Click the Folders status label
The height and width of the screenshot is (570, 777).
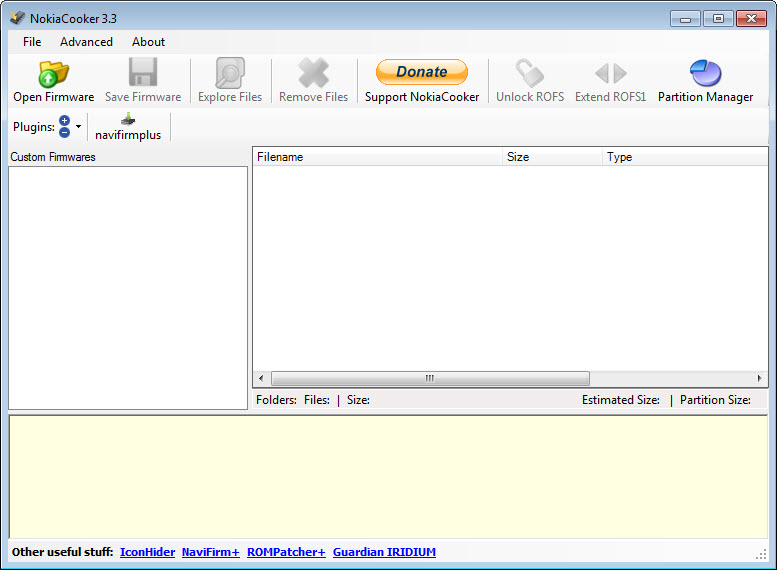coord(277,400)
